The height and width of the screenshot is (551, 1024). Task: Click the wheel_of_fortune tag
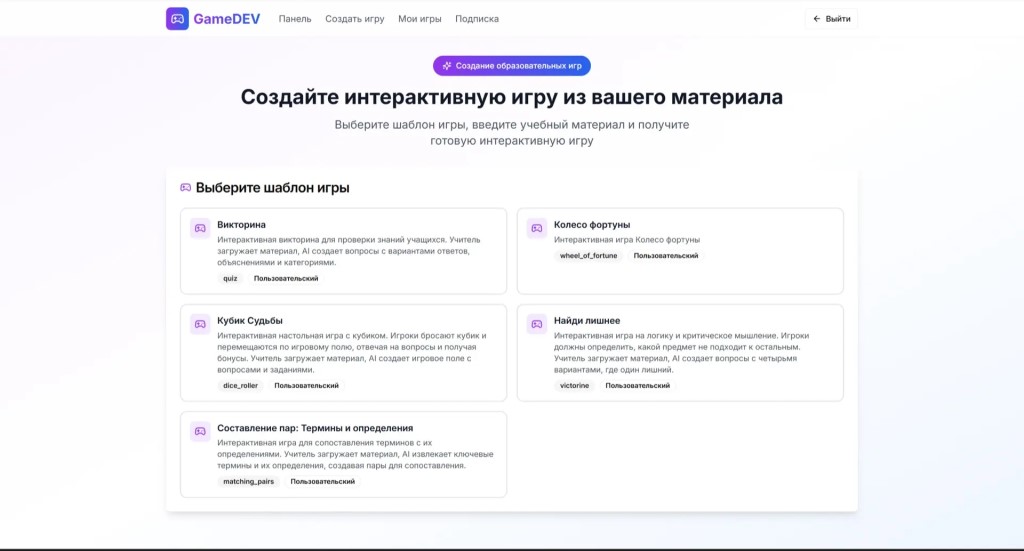click(x=589, y=256)
